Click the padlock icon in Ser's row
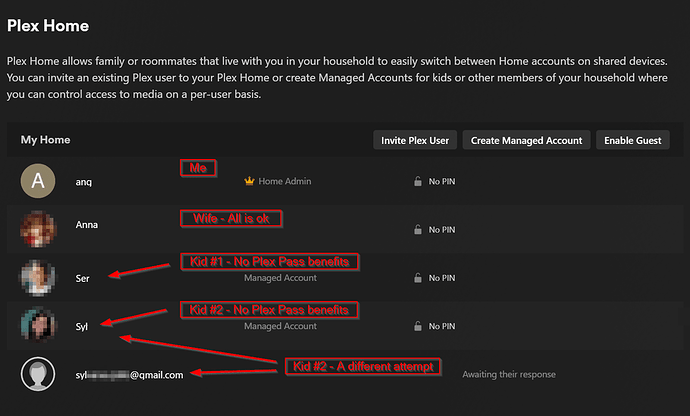 418,278
